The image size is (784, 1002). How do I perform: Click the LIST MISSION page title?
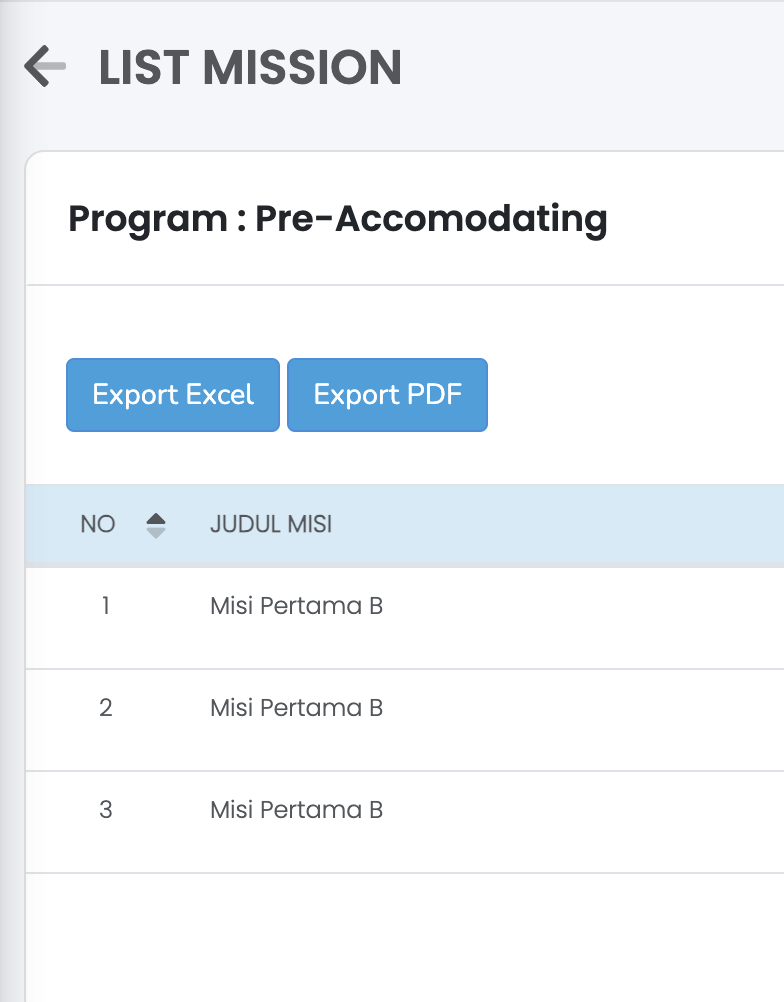click(x=250, y=67)
